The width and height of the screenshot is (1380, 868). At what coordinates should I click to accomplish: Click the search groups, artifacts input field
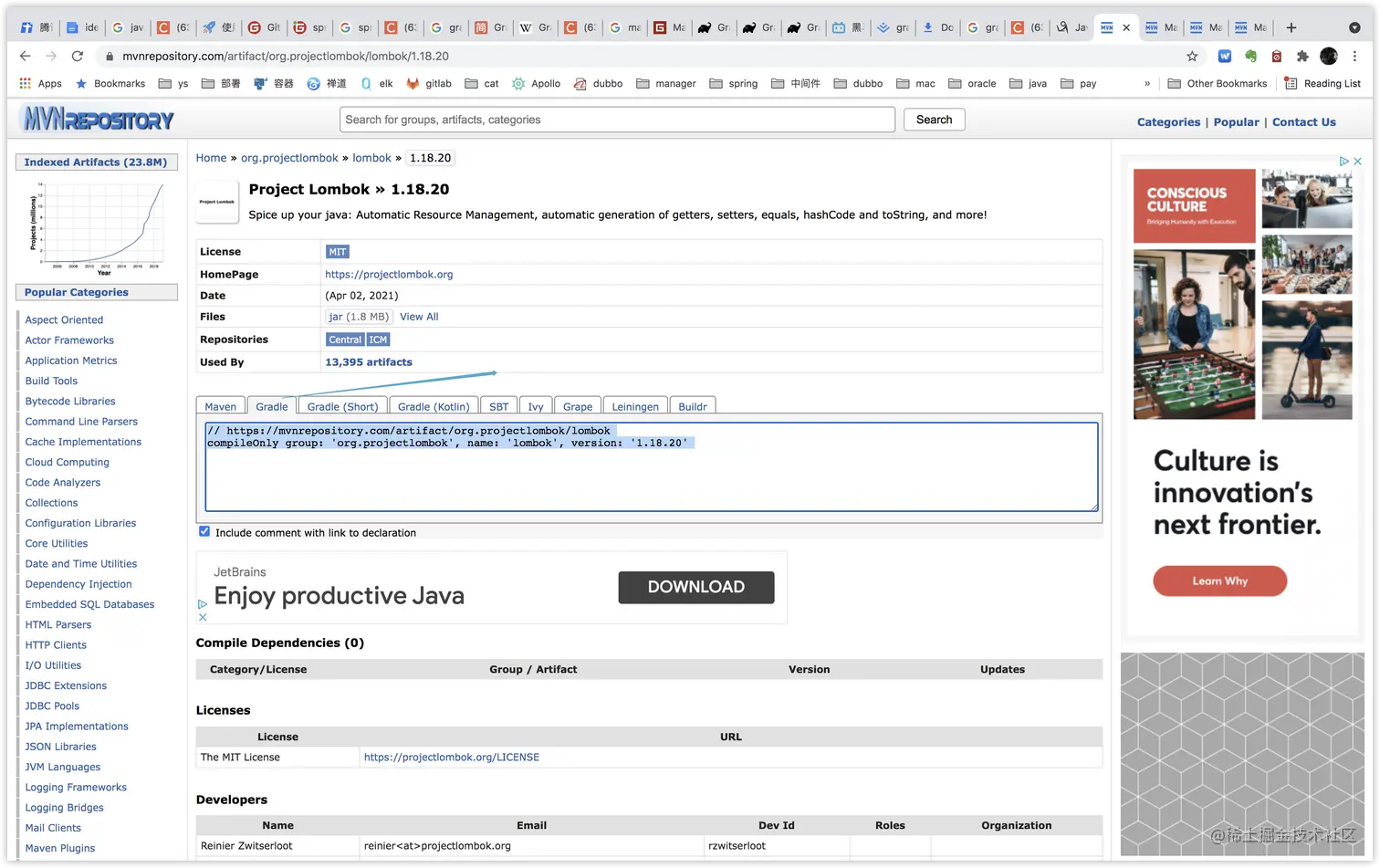click(617, 120)
